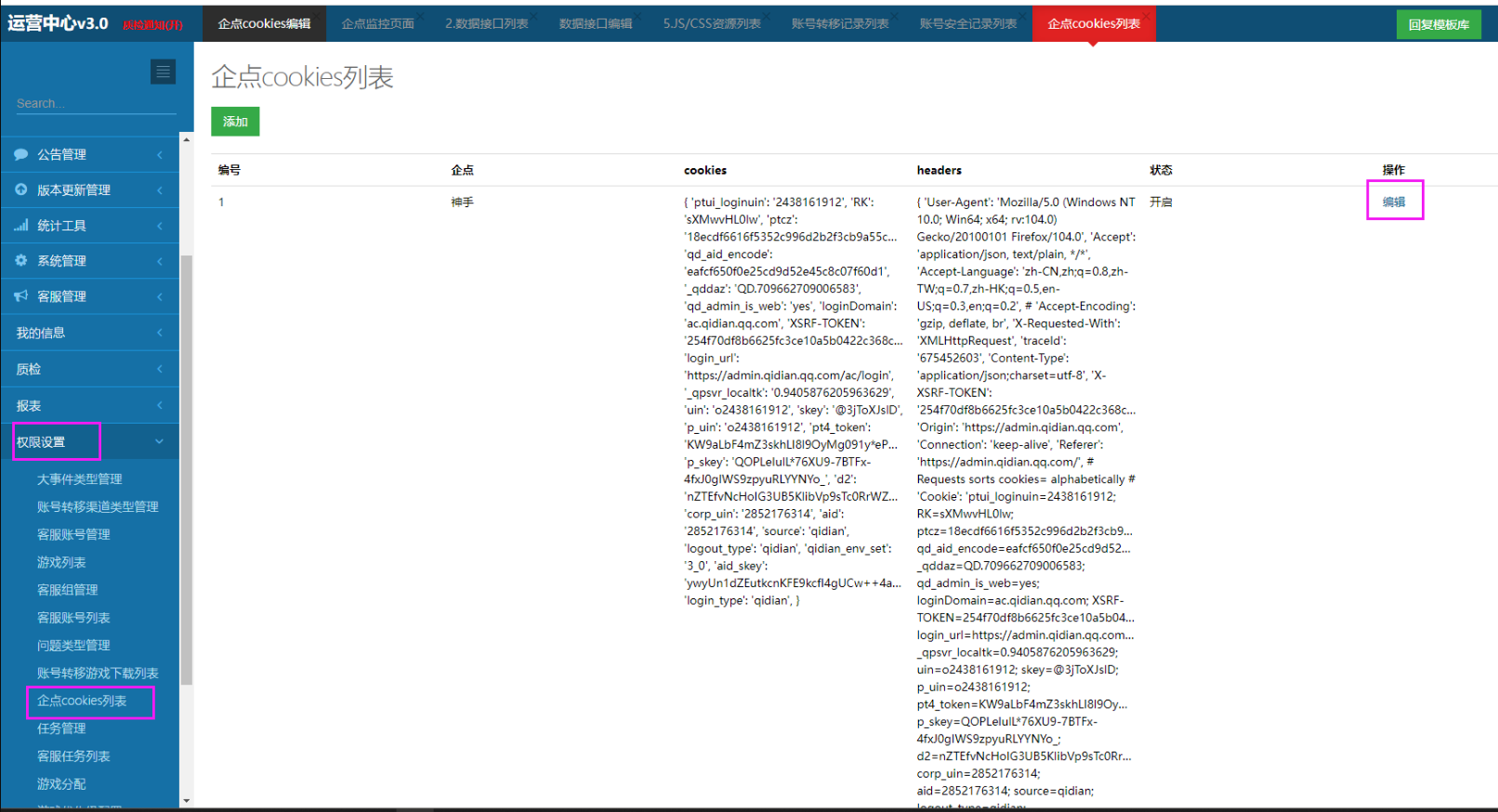Expand the 公告管理 menu chevron
Screen dimensions: 1498x812
[x=160, y=154]
